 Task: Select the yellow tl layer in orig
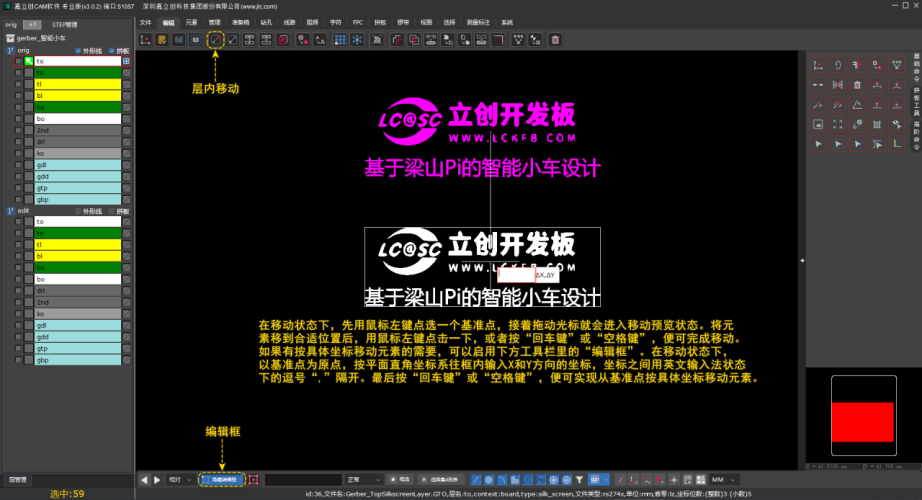[x=78, y=84]
